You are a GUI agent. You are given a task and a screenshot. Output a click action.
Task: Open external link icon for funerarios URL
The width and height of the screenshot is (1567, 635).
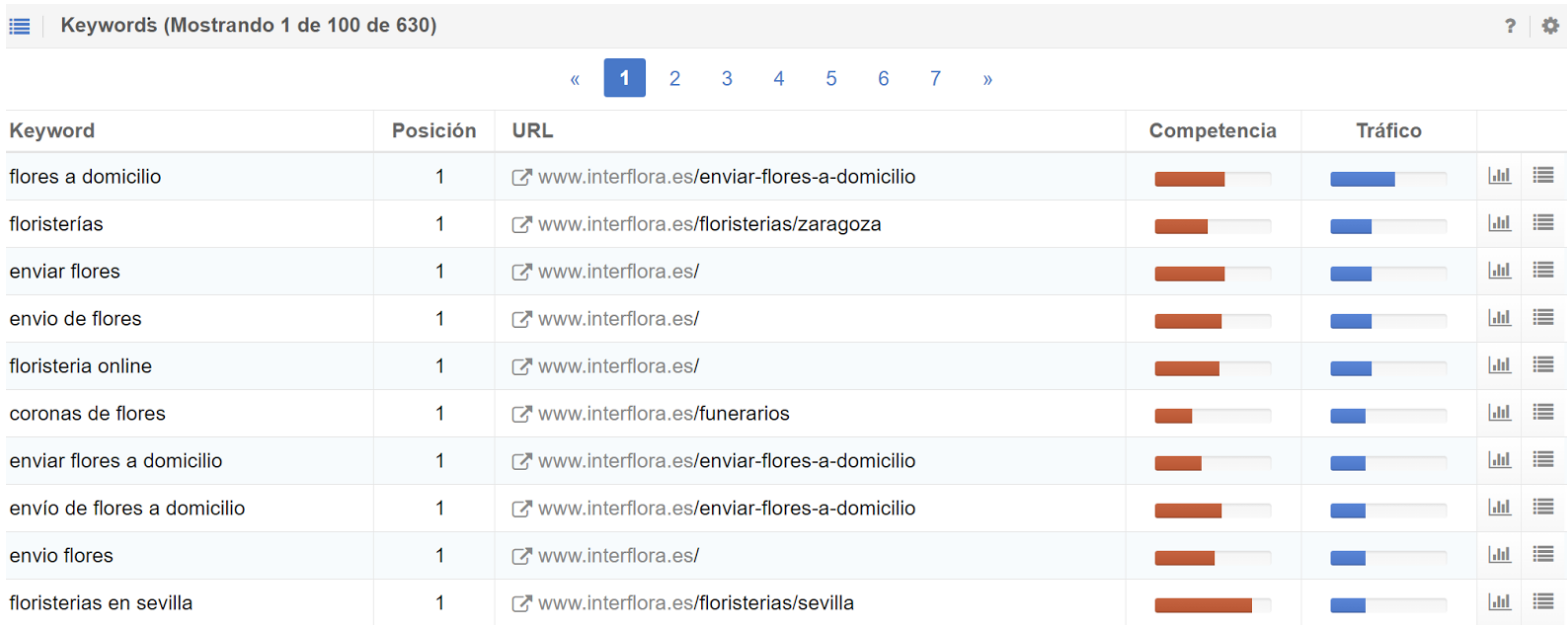pyautogui.click(x=521, y=414)
